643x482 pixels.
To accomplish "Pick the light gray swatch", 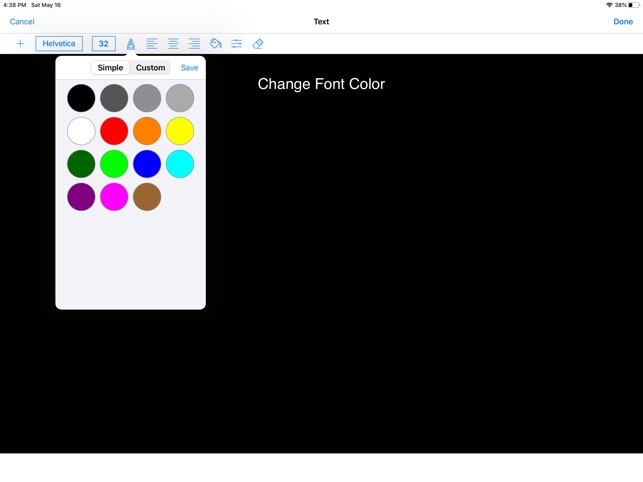I will point(180,98).
